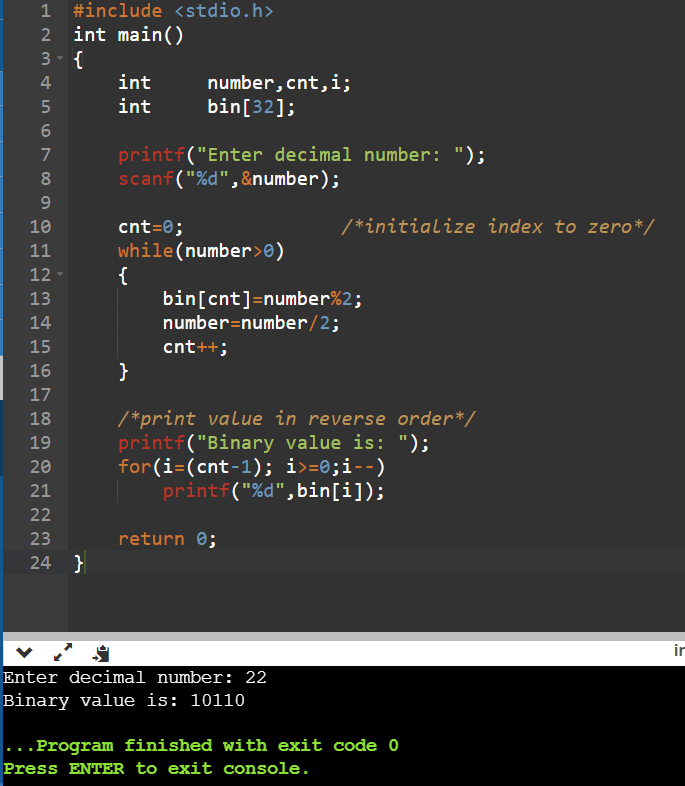Click the 'cnt++;' statement
This screenshot has height=786, width=685.
pyautogui.click(x=195, y=347)
